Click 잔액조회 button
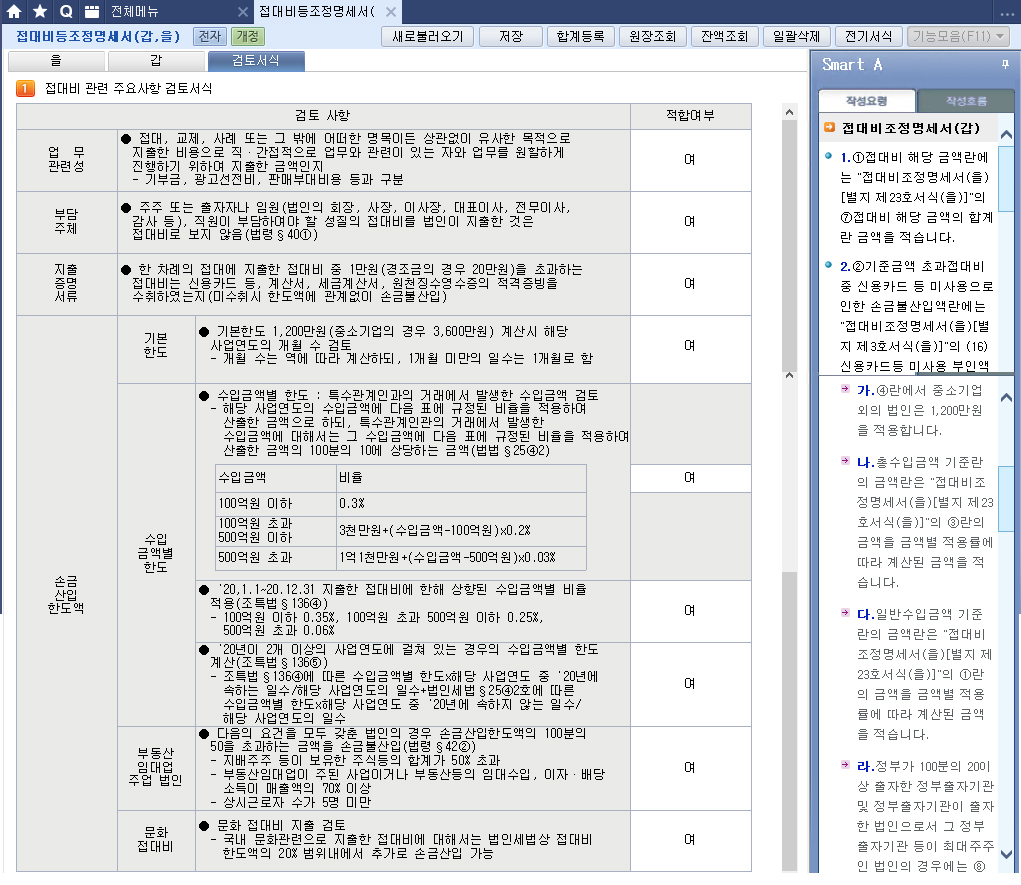1021x885 pixels. point(724,36)
